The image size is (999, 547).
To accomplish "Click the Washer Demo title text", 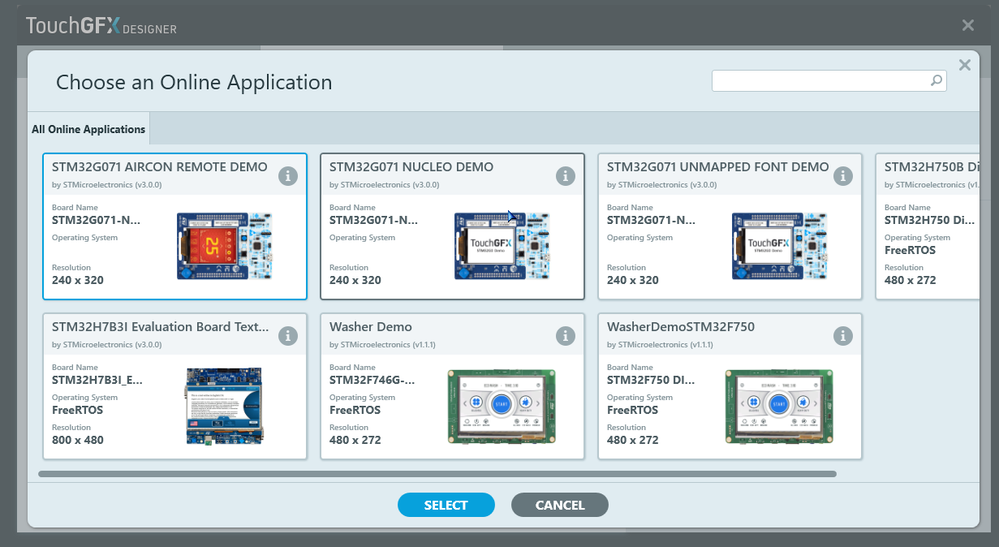I will coord(370,327).
